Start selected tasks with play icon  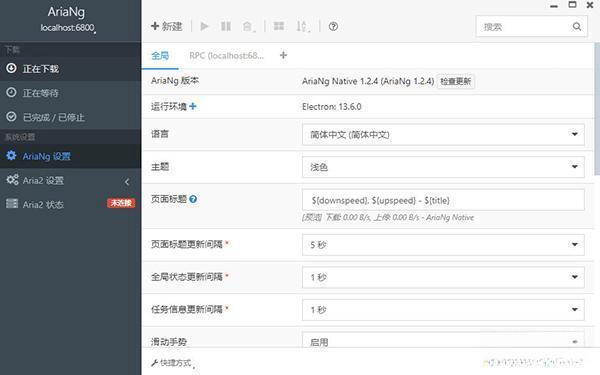click(x=204, y=26)
